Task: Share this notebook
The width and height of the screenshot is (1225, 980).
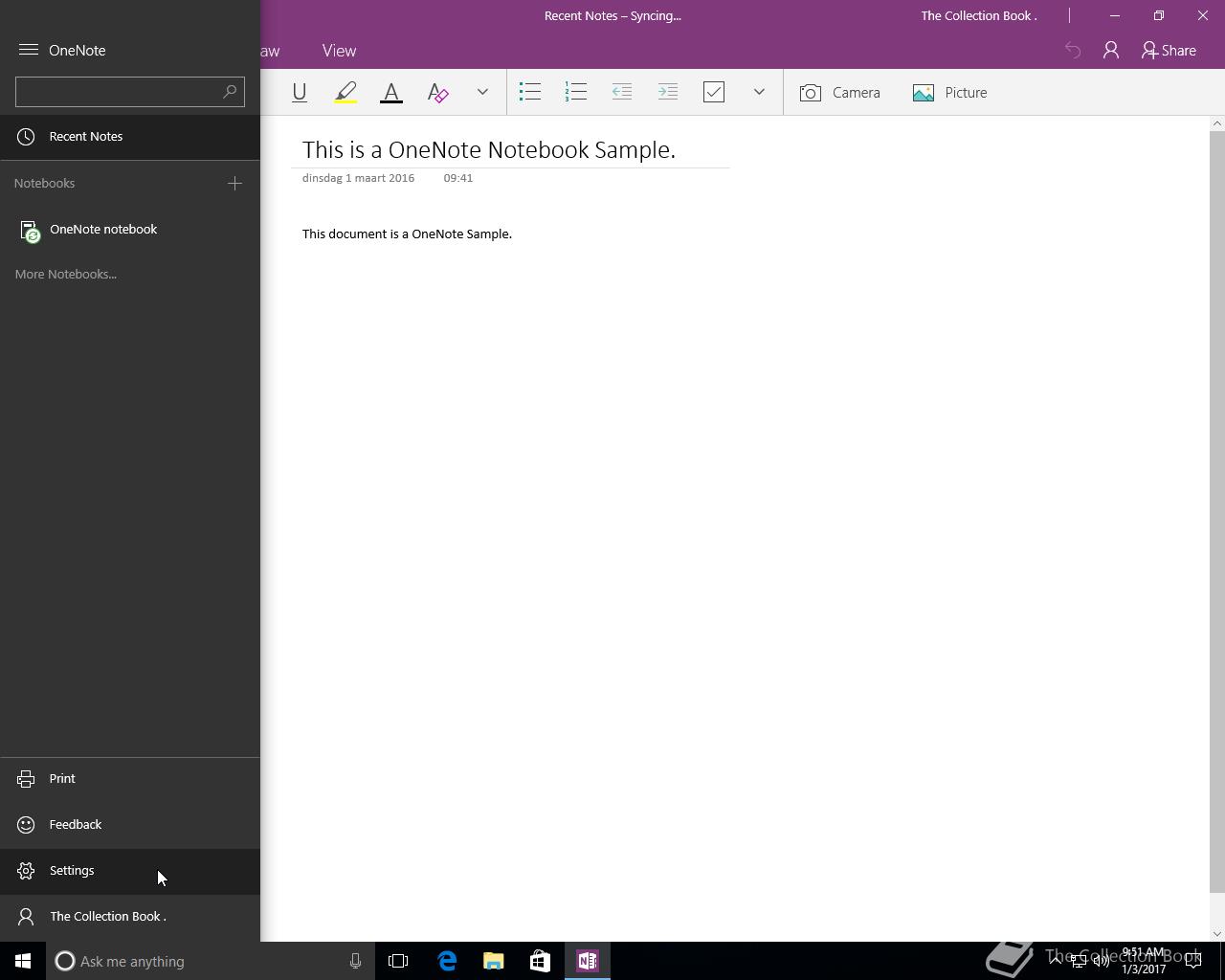Action: coord(1169,51)
